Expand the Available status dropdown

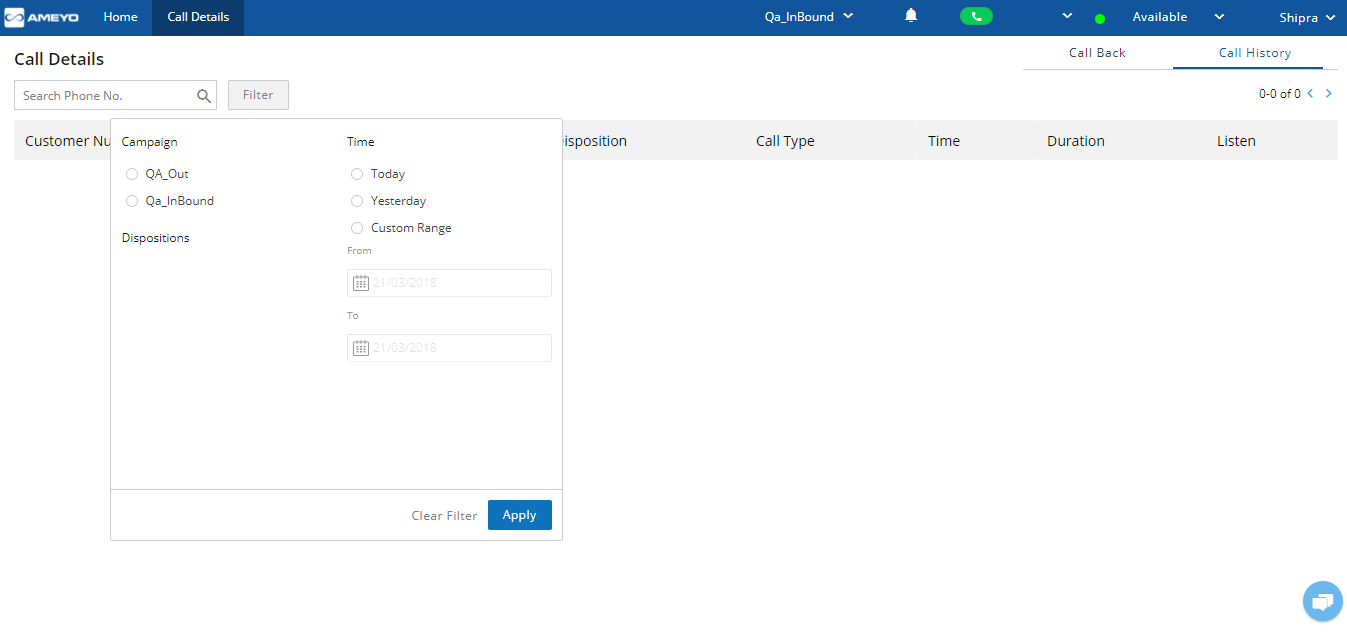pyautogui.click(x=1219, y=17)
